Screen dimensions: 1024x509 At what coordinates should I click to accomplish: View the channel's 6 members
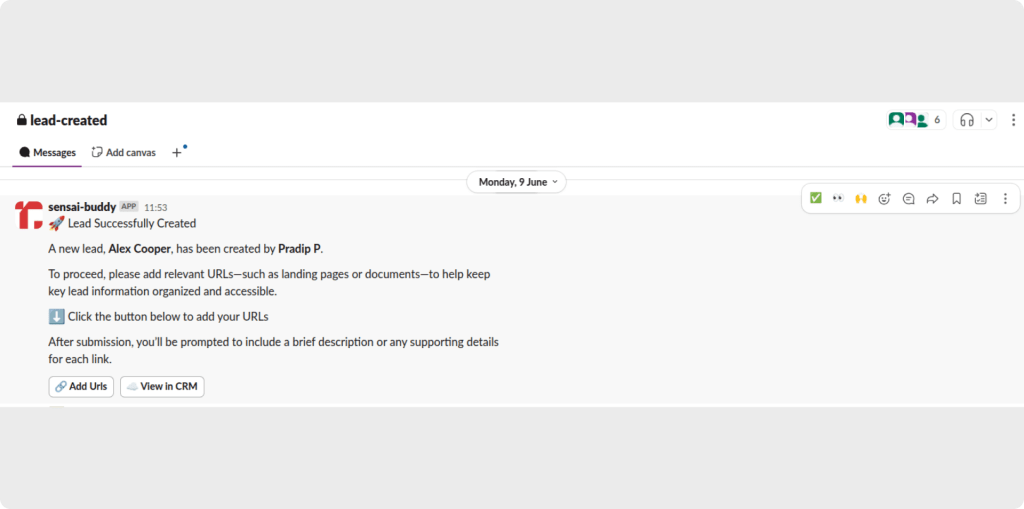(915, 120)
